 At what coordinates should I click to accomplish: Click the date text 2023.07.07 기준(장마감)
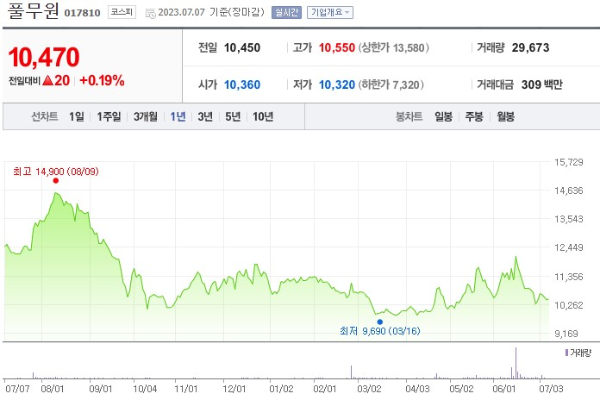click(x=211, y=12)
